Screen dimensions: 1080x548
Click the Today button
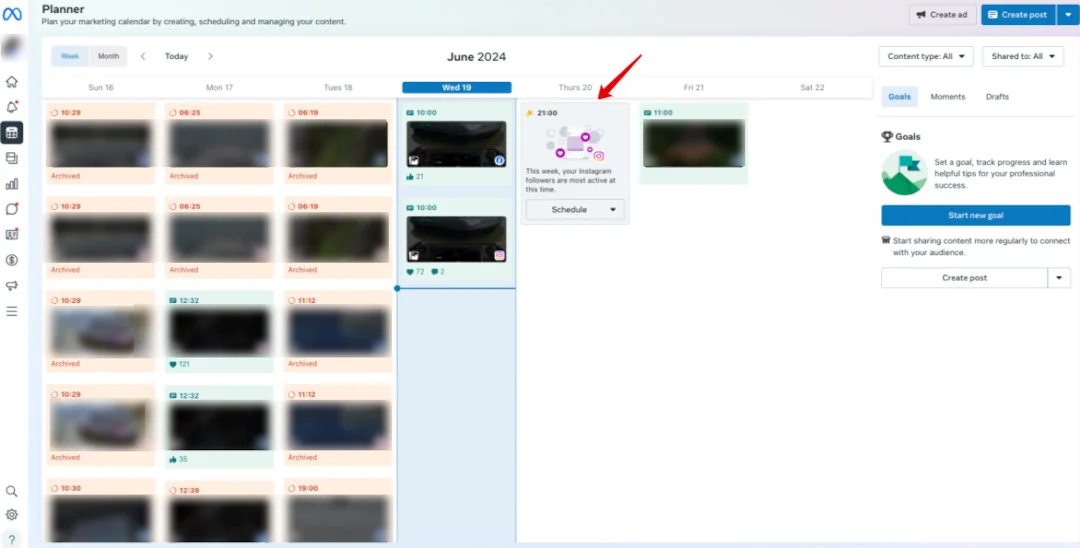click(x=176, y=56)
